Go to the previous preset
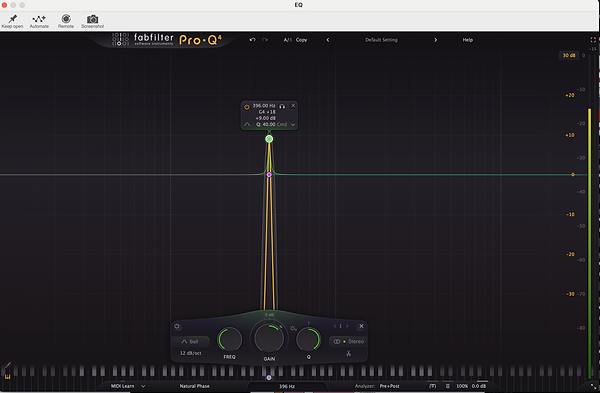The image size is (600, 393). tap(328, 40)
